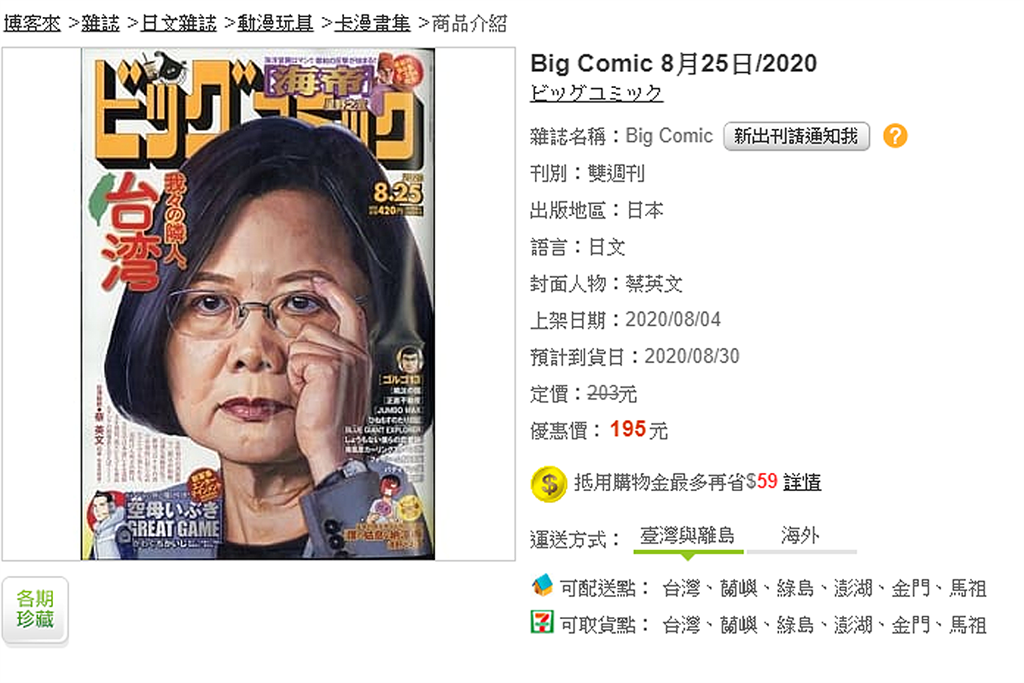Image resolution: width=1024 pixels, height=683 pixels.
Task: Click the orange question mark help icon
Action: (895, 136)
